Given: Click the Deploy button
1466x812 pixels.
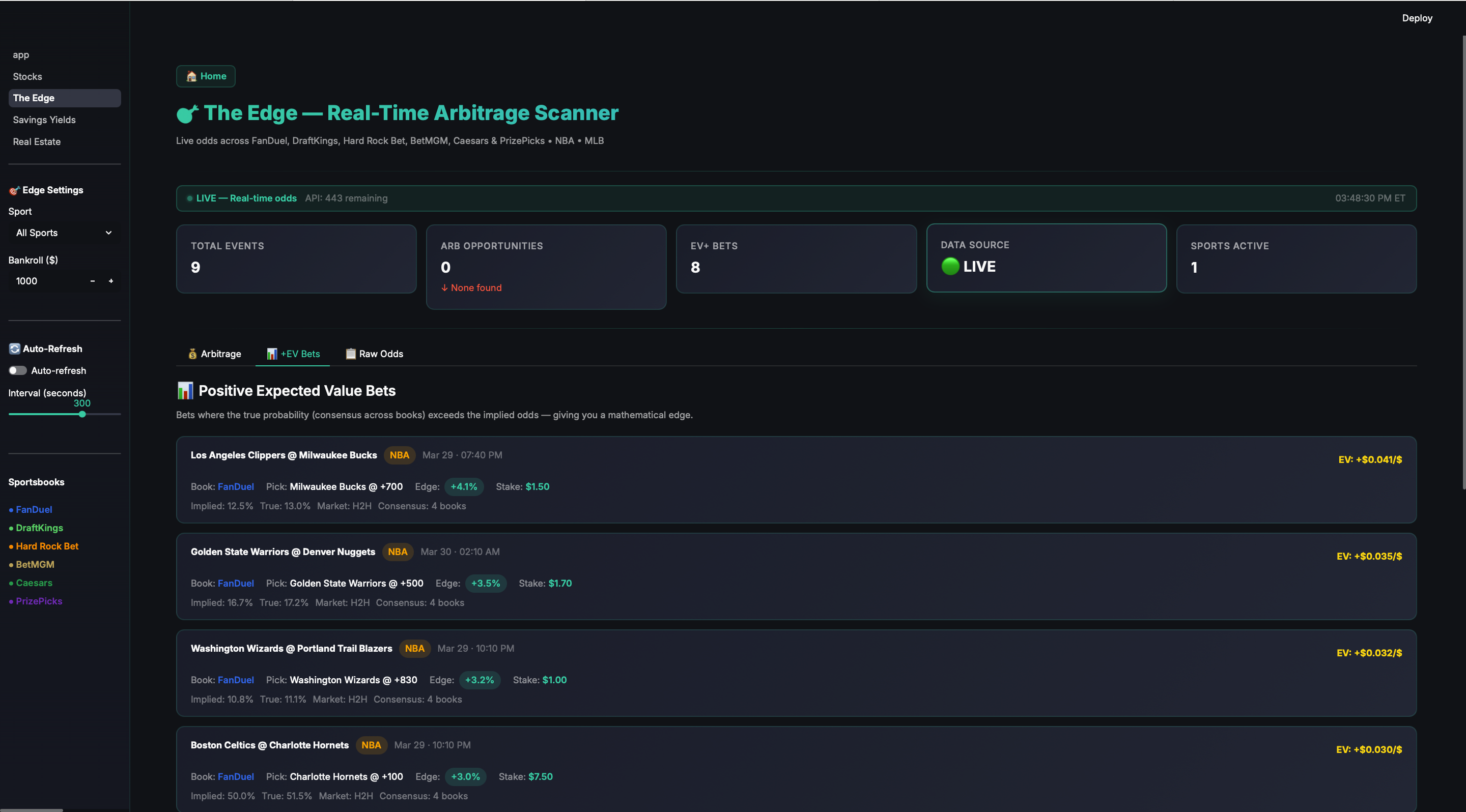Looking at the screenshot, I should (x=1417, y=18).
